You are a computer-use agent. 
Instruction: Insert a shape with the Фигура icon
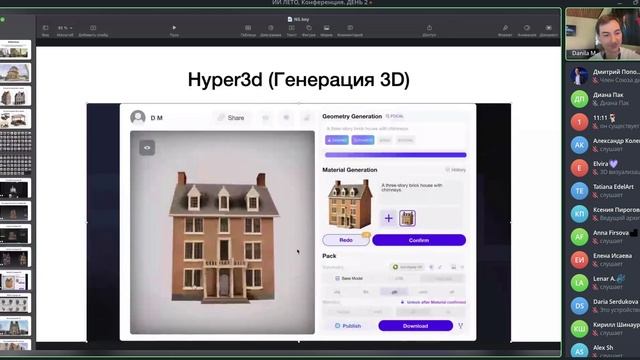tap(309, 28)
